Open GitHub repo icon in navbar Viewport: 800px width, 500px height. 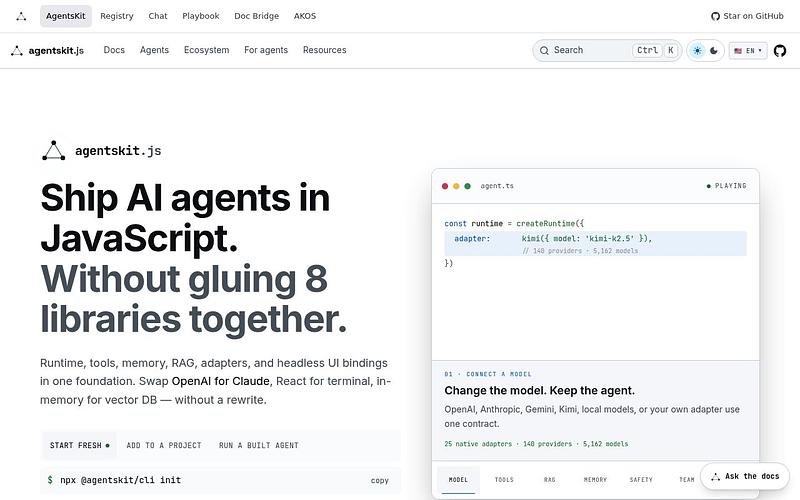coord(780,51)
